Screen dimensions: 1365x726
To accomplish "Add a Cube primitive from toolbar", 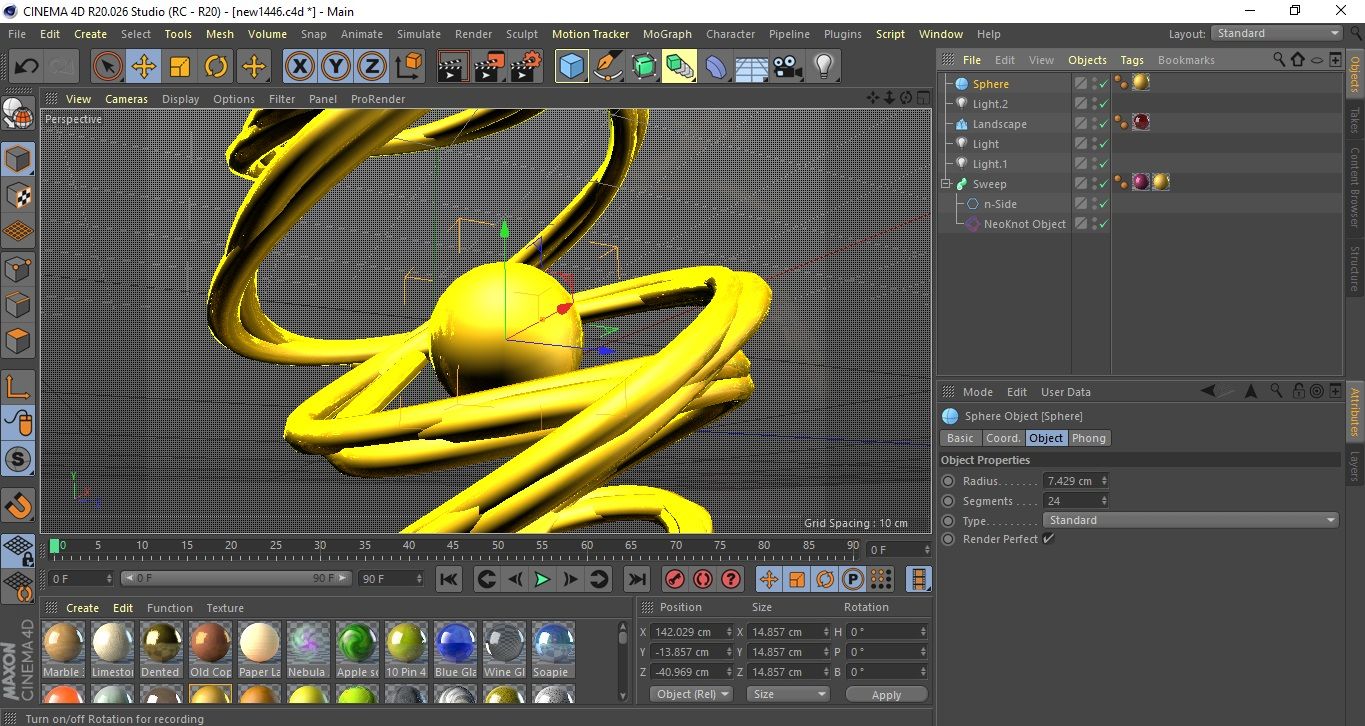I will [571, 67].
